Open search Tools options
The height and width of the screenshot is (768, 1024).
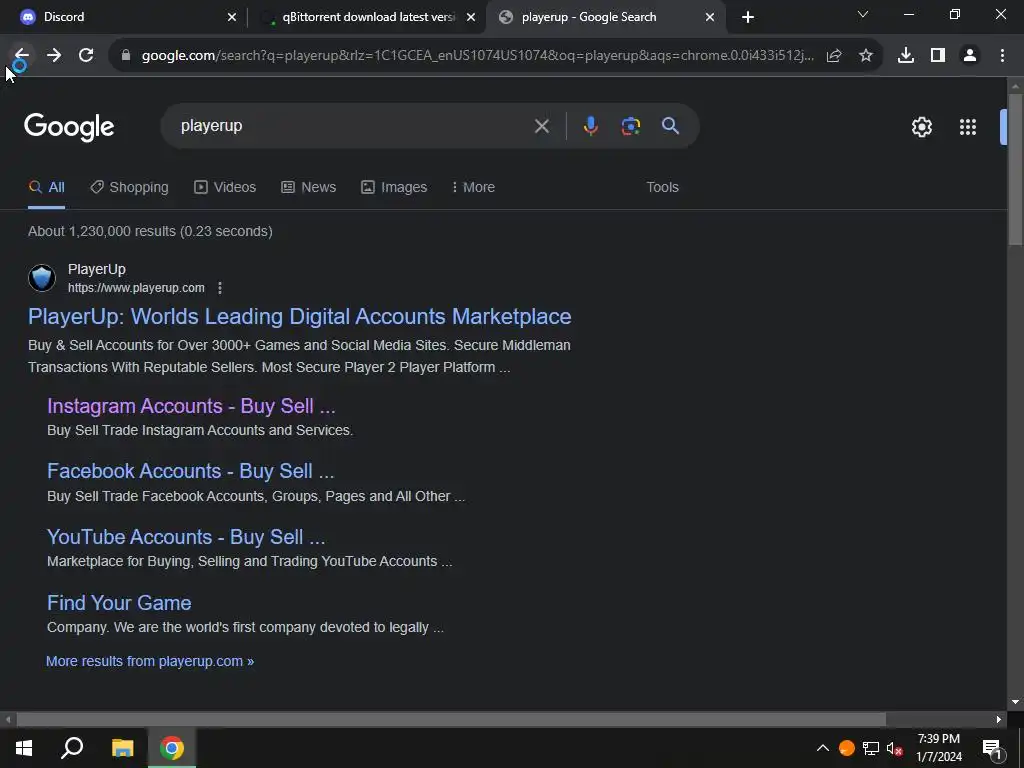[x=662, y=187]
